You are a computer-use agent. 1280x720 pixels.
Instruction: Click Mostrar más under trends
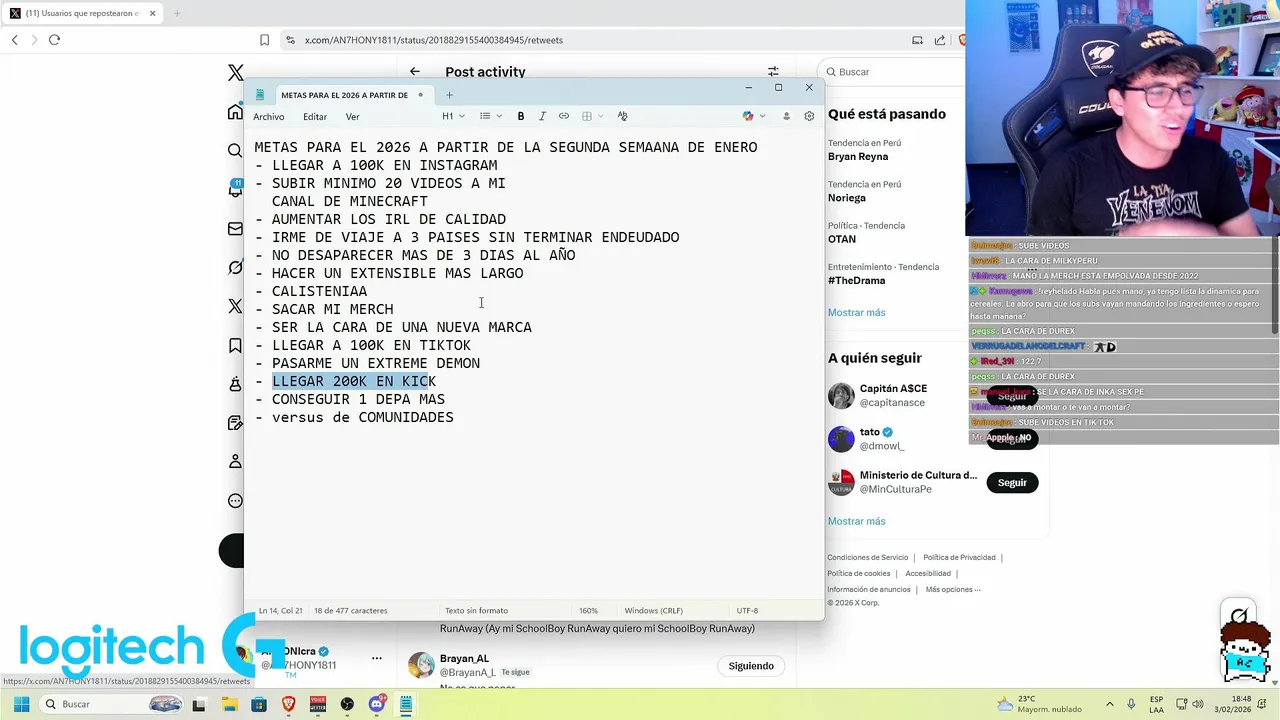pos(856,313)
